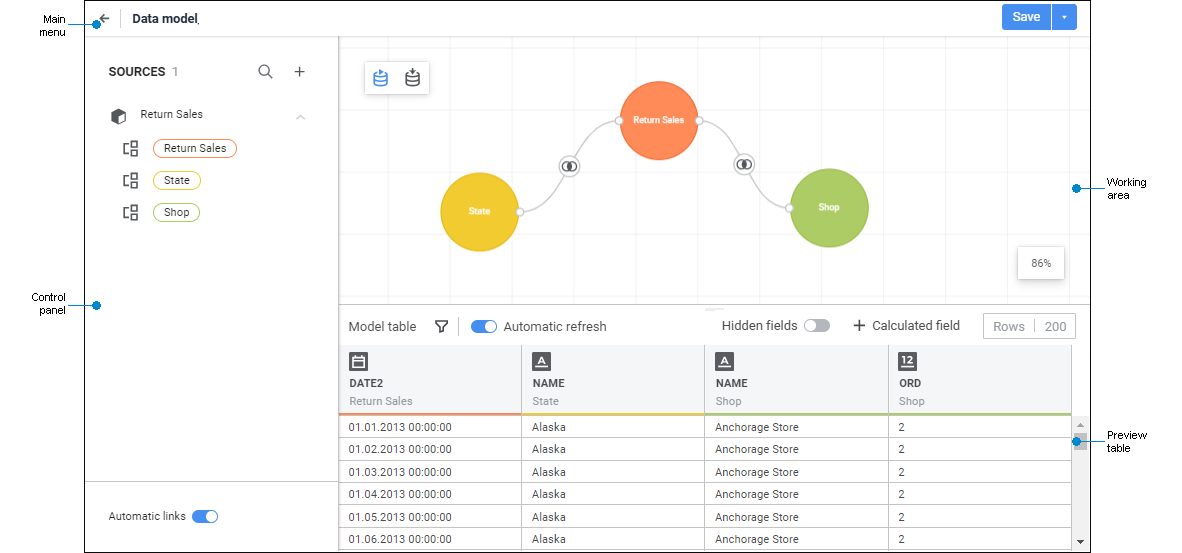Toggle the Automatic refresh switch
Image resolution: width=1182 pixels, height=553 pixels.
pos(484,326)
